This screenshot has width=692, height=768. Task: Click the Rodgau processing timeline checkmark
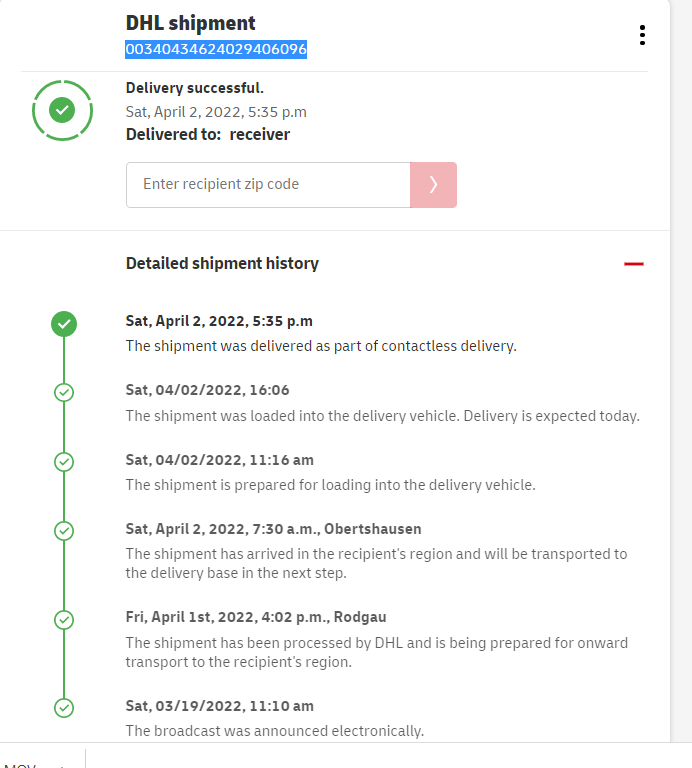(x=64, y=620)
